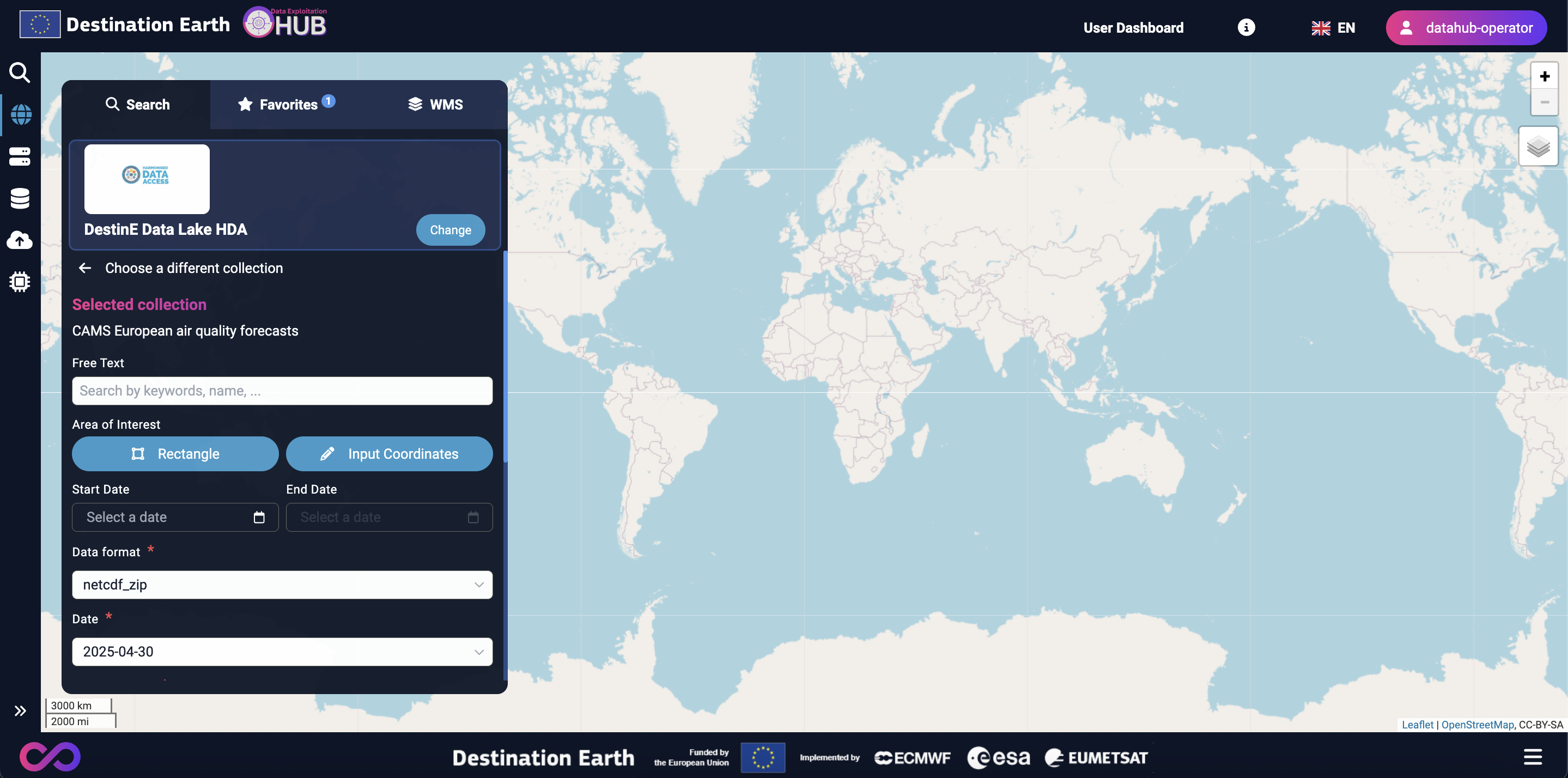Open the database stack sidebar icon
This screenshot has width=1568, height=778.
click(20, 198)
